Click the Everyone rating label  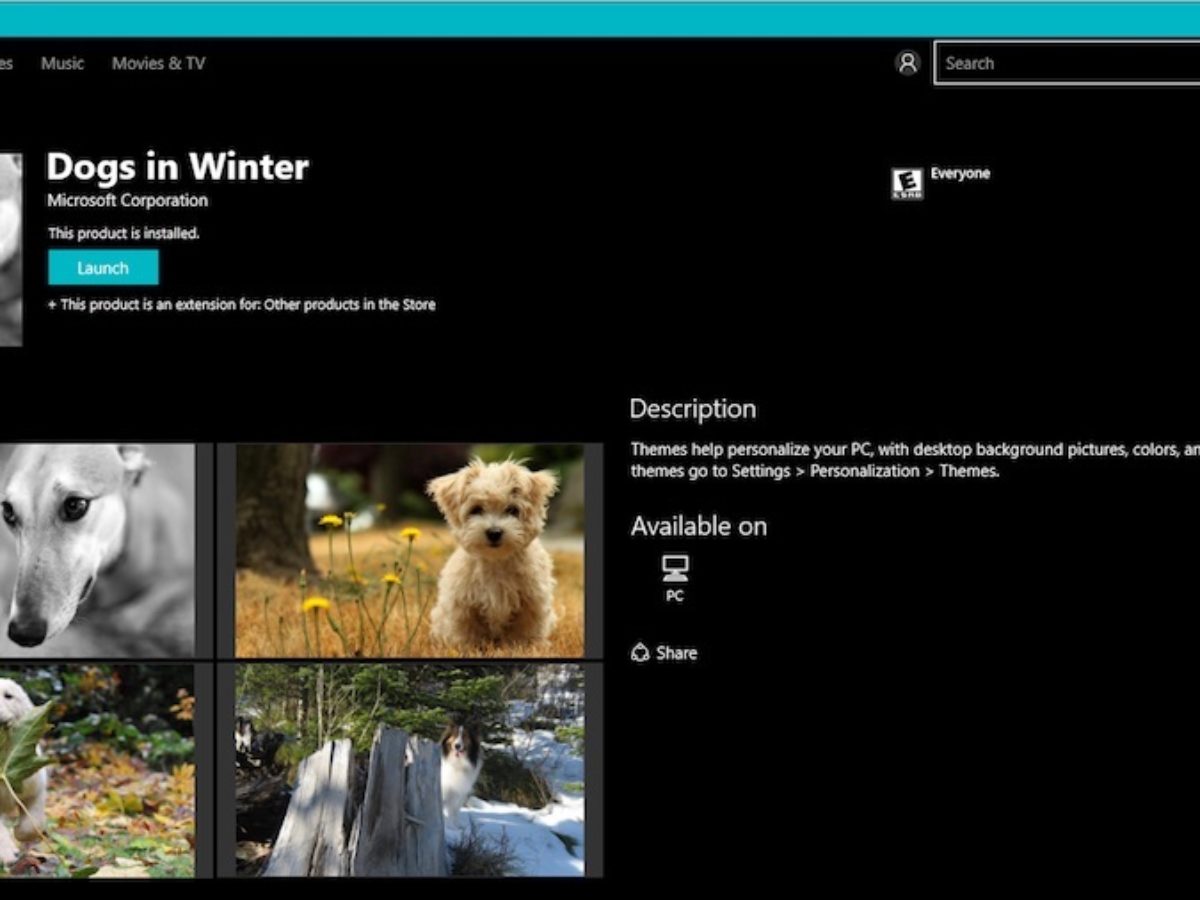coord(960,174)
